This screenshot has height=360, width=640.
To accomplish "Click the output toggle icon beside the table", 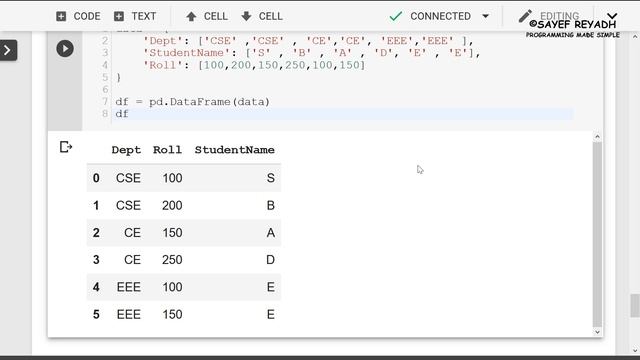I will pyautogui.click(x=66, y=147).
